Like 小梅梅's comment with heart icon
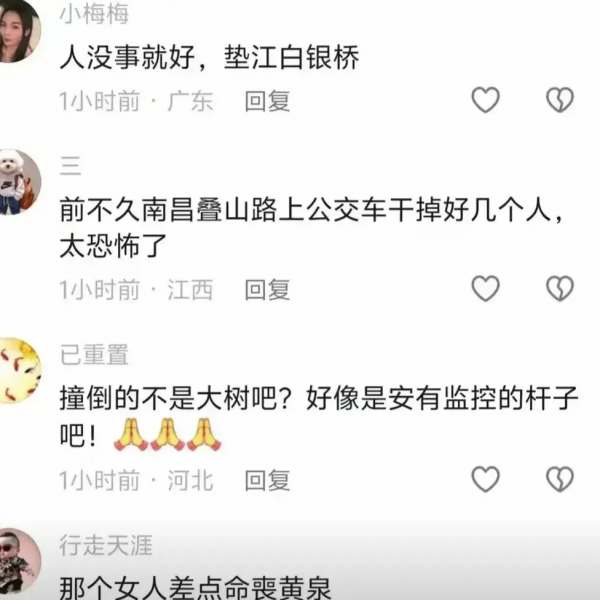Image resolution: width=600 pixels, height=600 pixels. [485, 100]
